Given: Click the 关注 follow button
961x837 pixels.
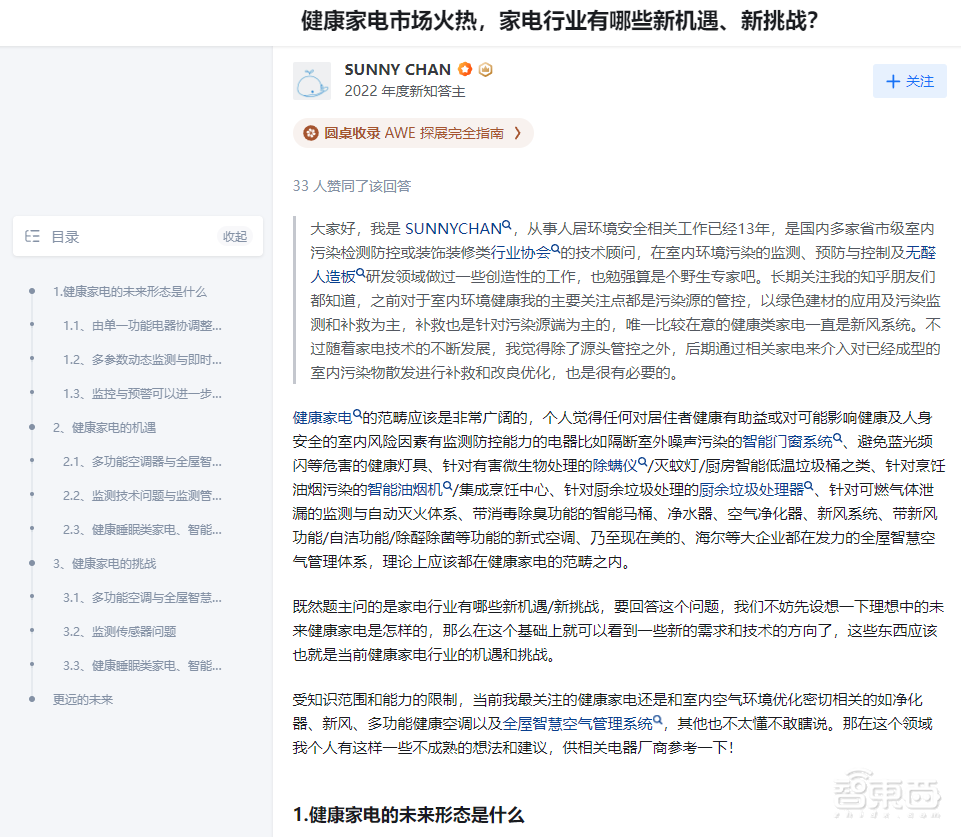Looking at the screenshot, I should coord(908,81).
